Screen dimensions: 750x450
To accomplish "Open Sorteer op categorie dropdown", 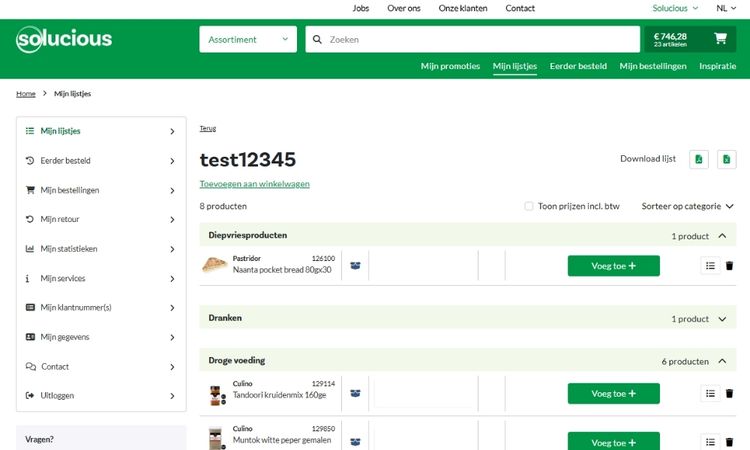I will [x=687, y=207].
